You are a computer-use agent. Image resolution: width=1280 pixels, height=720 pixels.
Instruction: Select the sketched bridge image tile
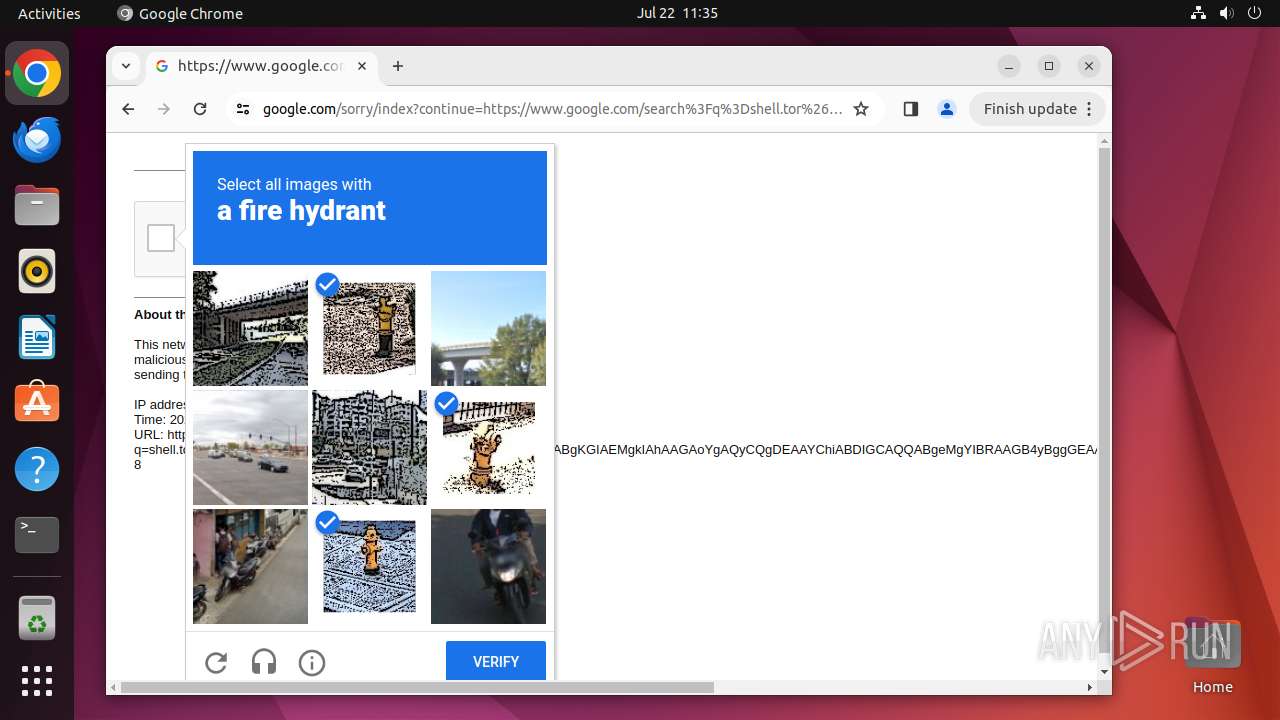(x=250, y=328)
